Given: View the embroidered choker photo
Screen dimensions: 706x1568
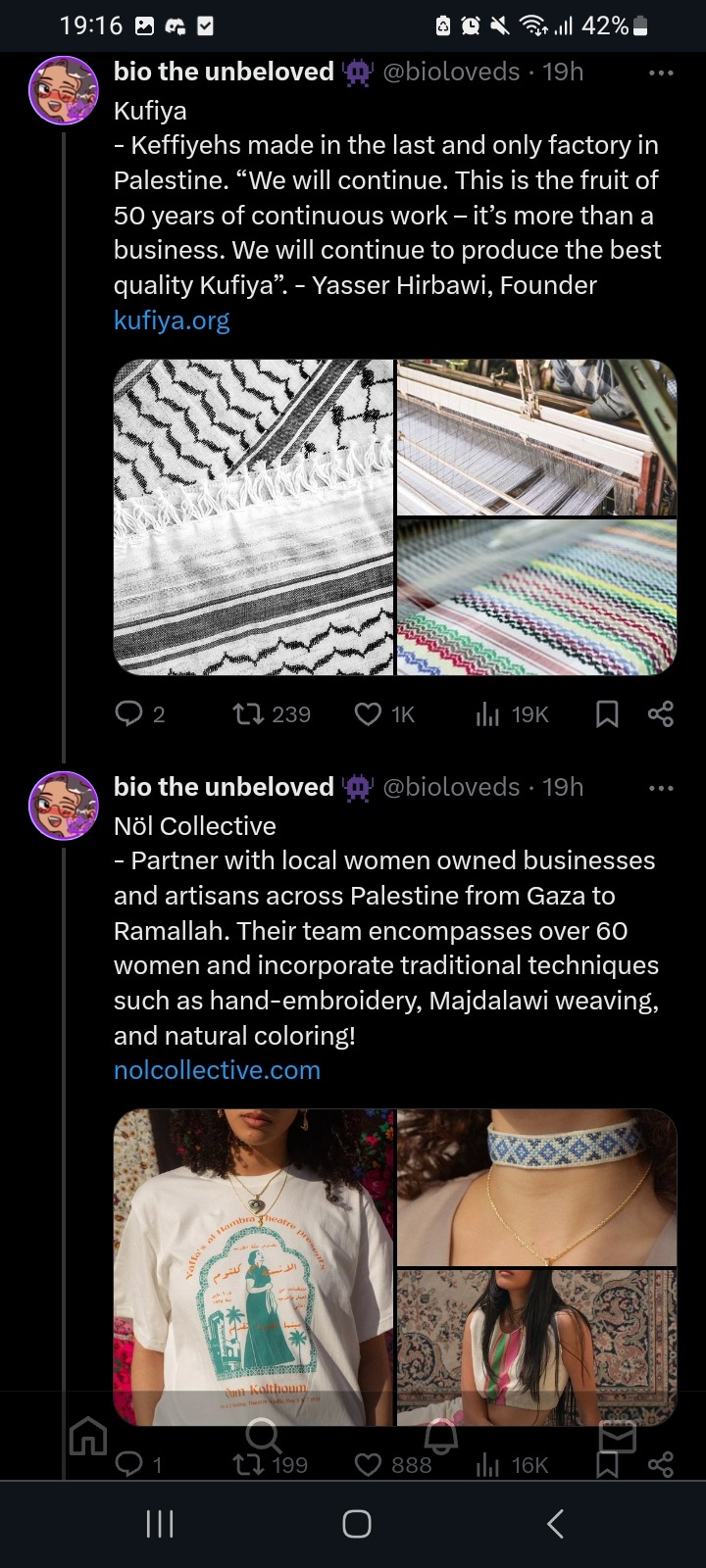Looking at the screenshot, I should [536, 1187].
